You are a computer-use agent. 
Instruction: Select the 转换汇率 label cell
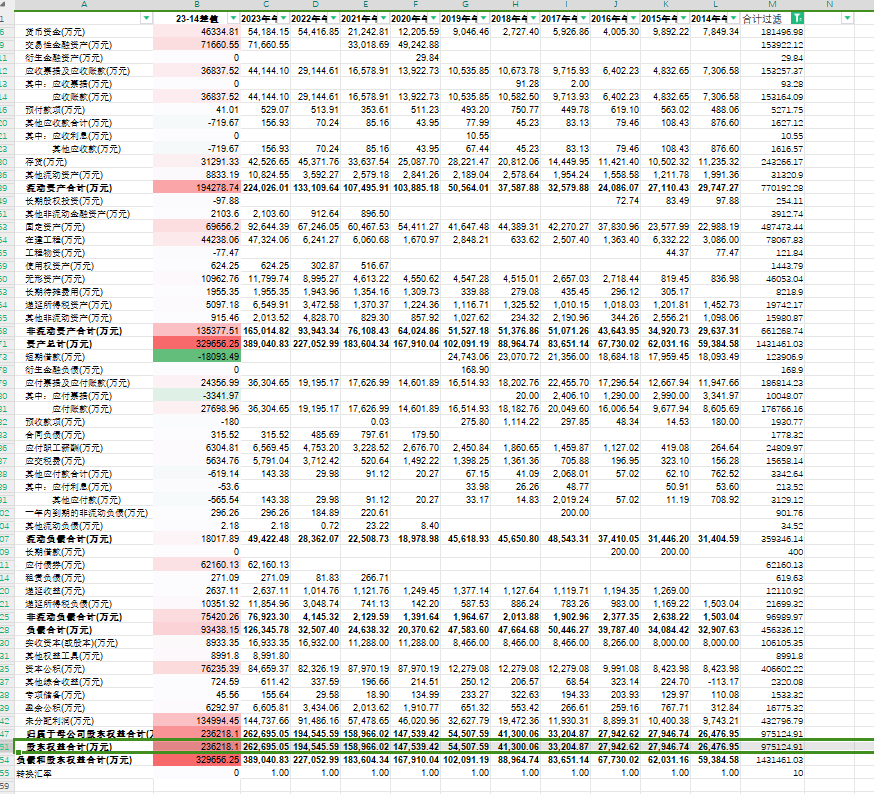coord(84,773)
